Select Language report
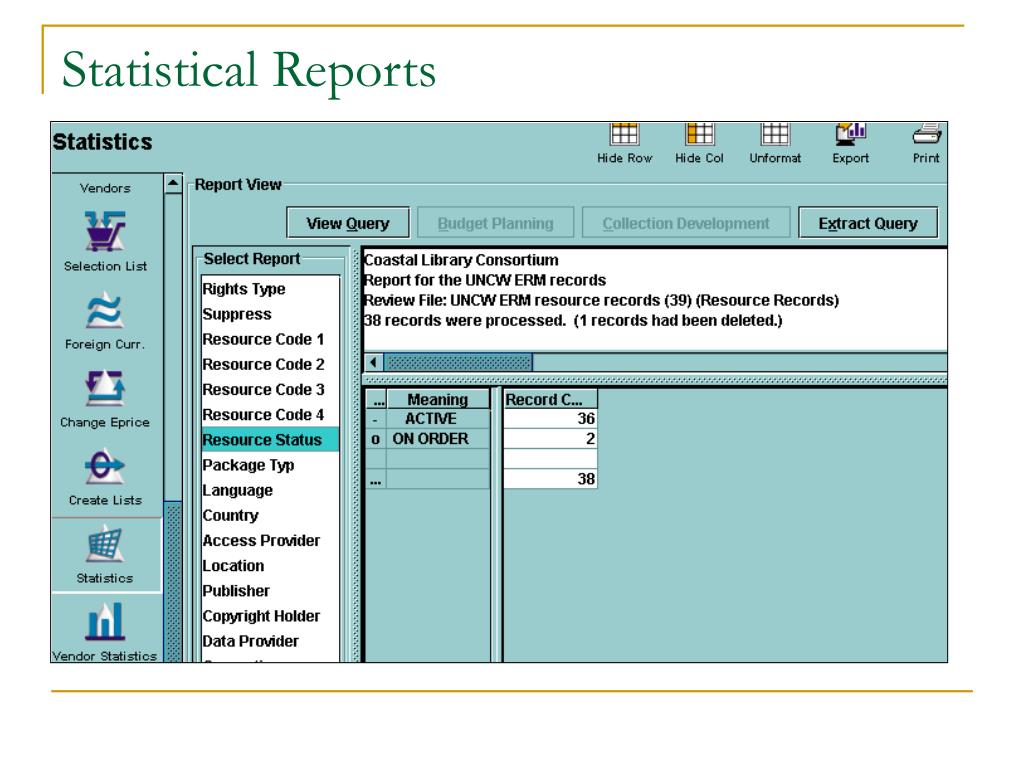The width and height of the screenshot is (1024, 768). (x=270, y=490)
